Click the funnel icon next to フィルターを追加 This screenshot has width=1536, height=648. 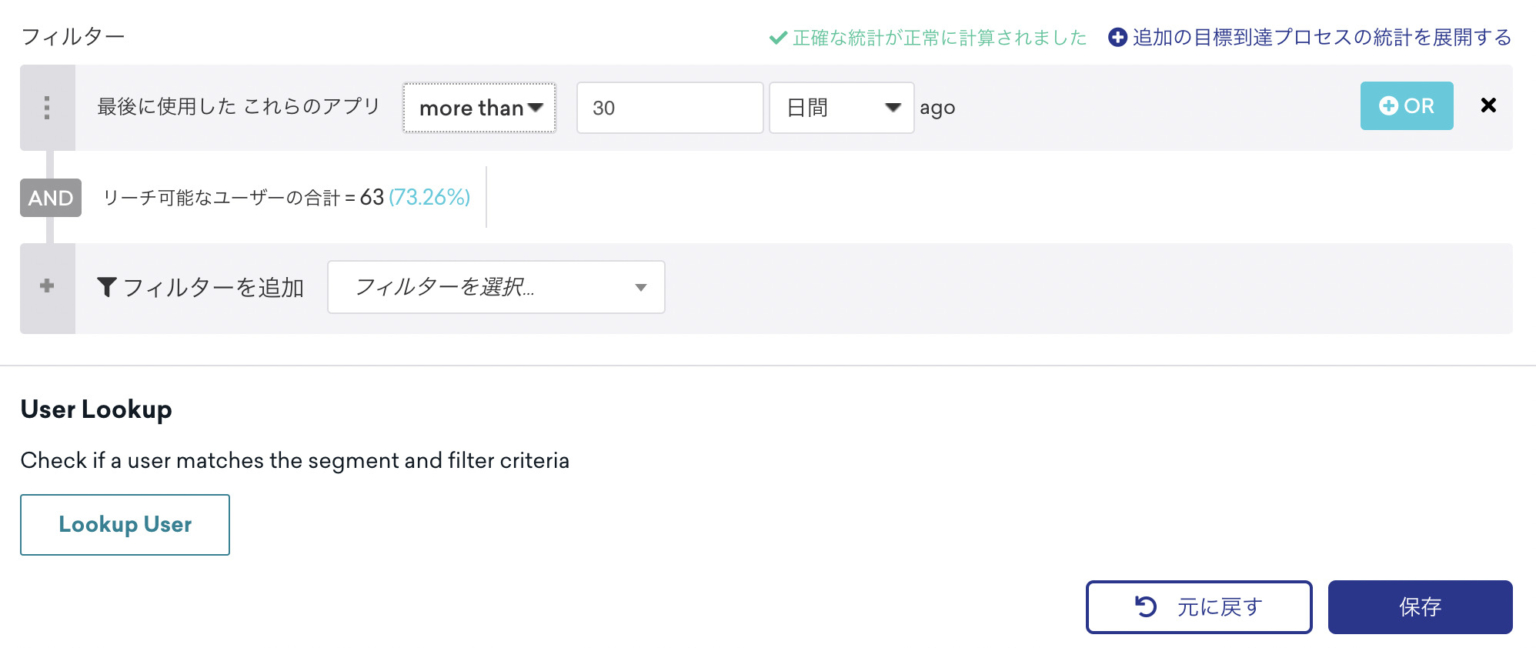[107, 287]
